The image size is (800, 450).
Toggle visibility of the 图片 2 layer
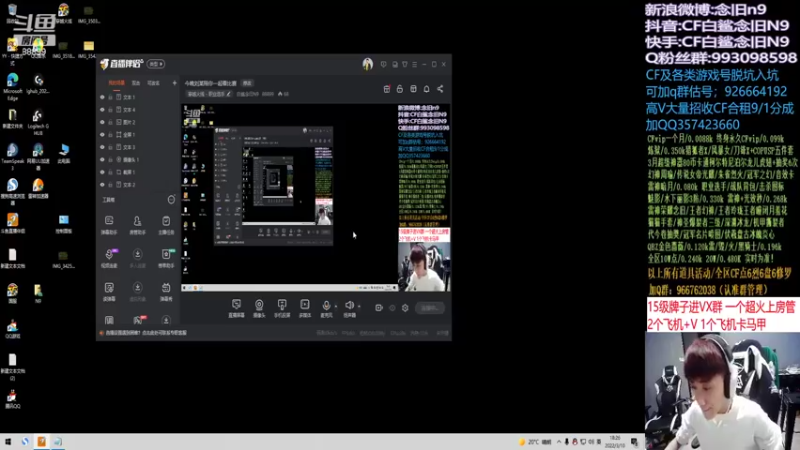(102, 122)
